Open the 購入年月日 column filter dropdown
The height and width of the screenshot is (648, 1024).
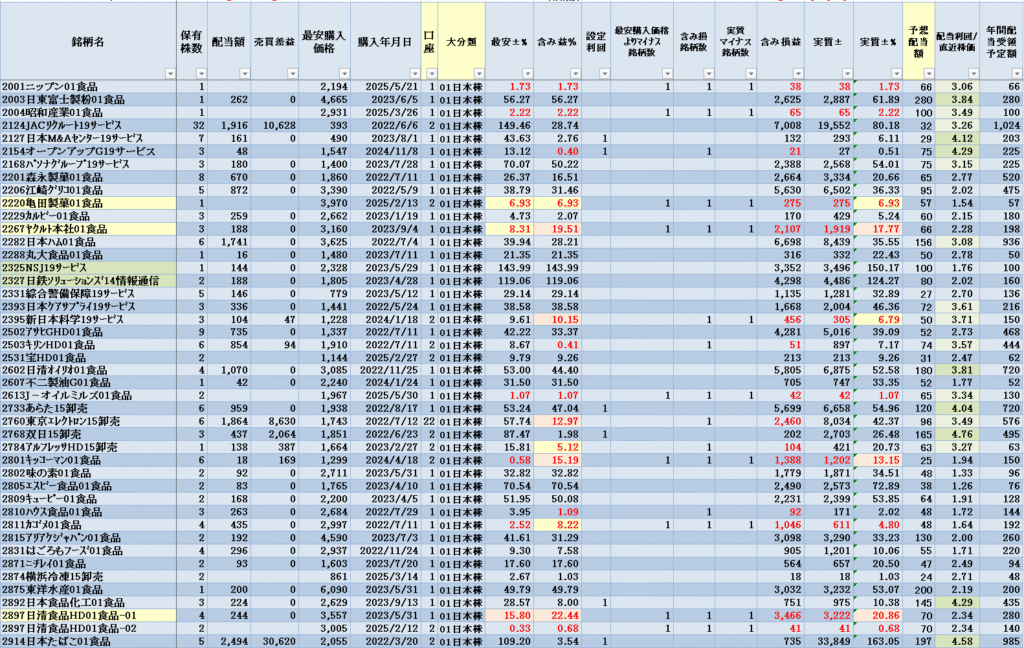415,74
